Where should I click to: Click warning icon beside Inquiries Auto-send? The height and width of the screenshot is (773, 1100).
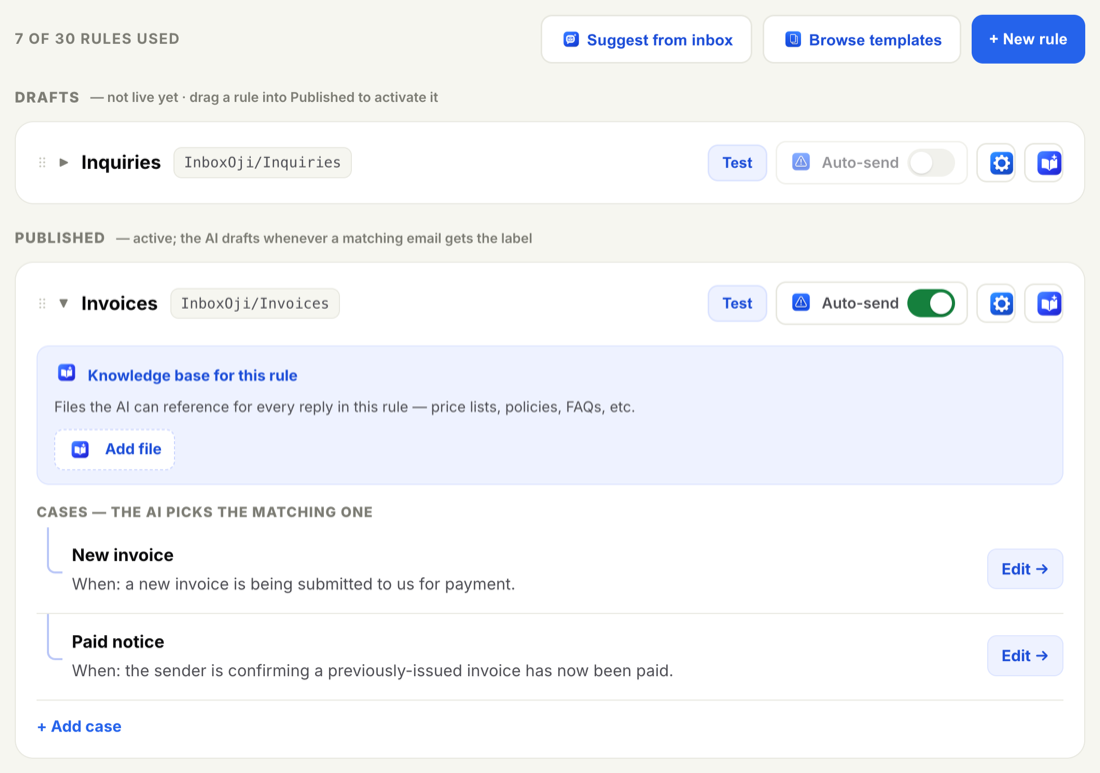click(800, 162)
